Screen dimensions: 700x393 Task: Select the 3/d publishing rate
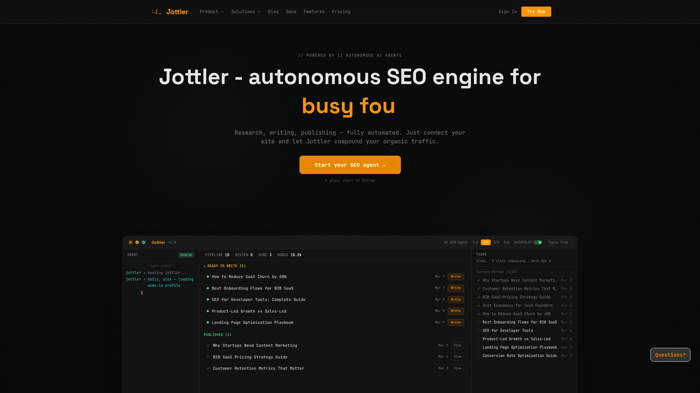(496, 242)
